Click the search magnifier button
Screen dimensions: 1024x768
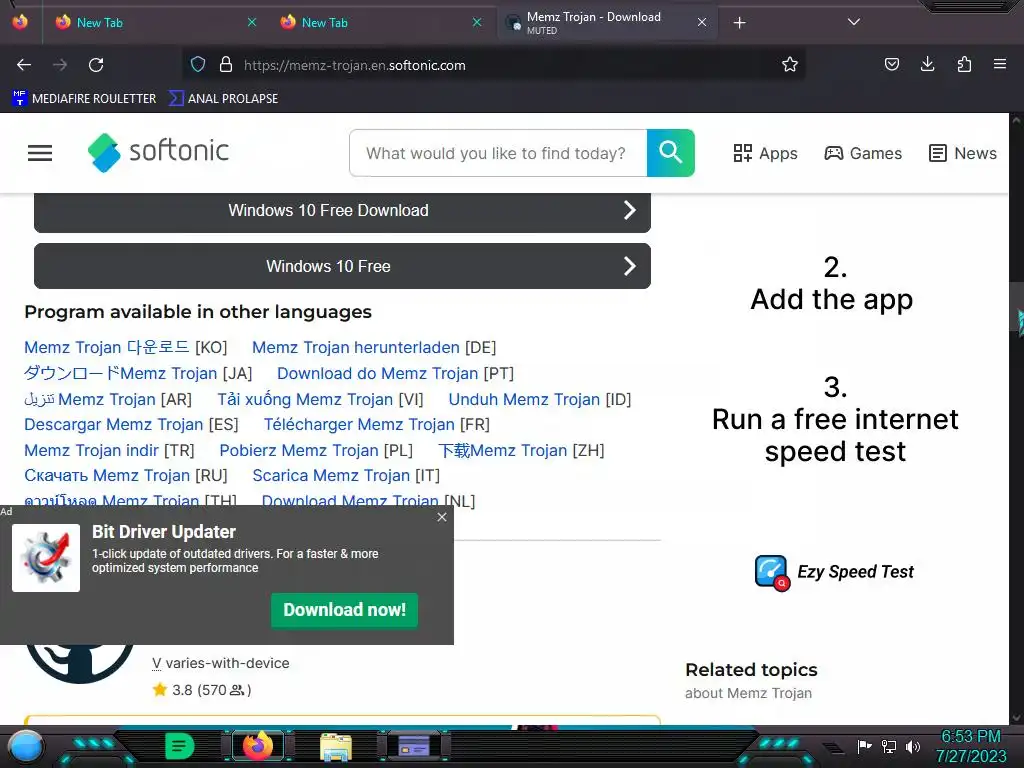coord(671,153)
